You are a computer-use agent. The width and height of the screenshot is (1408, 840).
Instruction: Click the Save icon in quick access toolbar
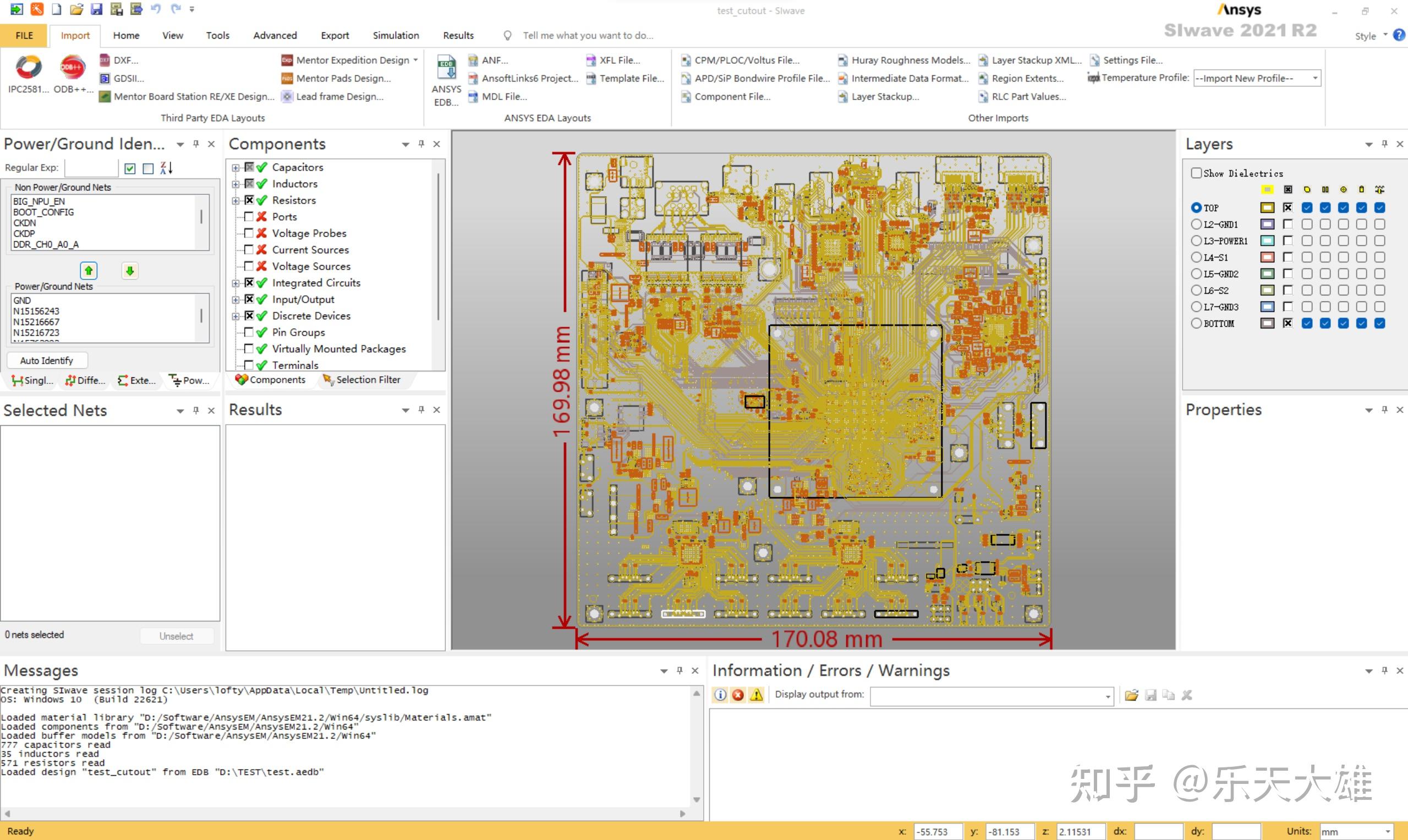point(96,9)
